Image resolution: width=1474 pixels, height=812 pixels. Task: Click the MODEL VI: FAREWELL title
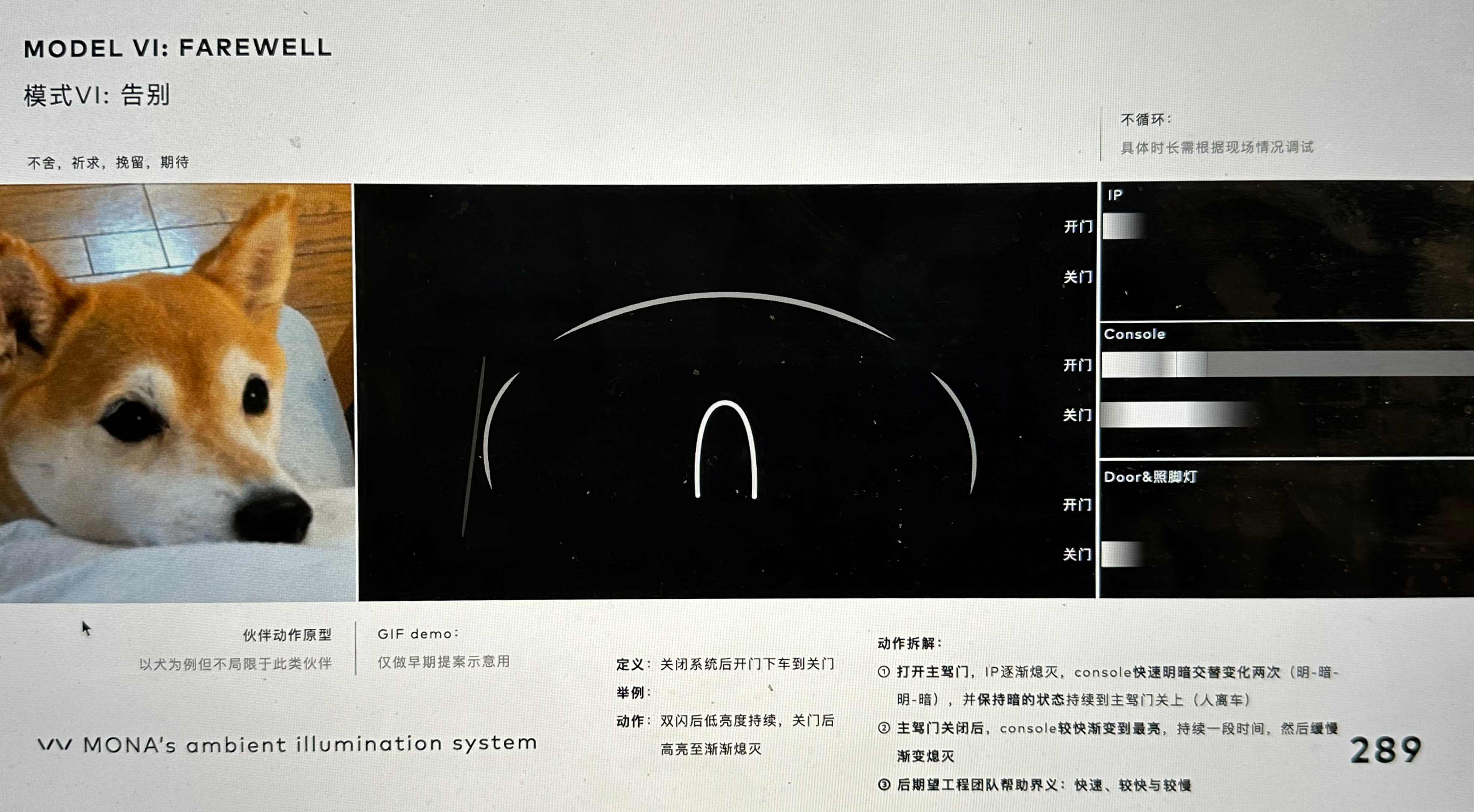178,48
